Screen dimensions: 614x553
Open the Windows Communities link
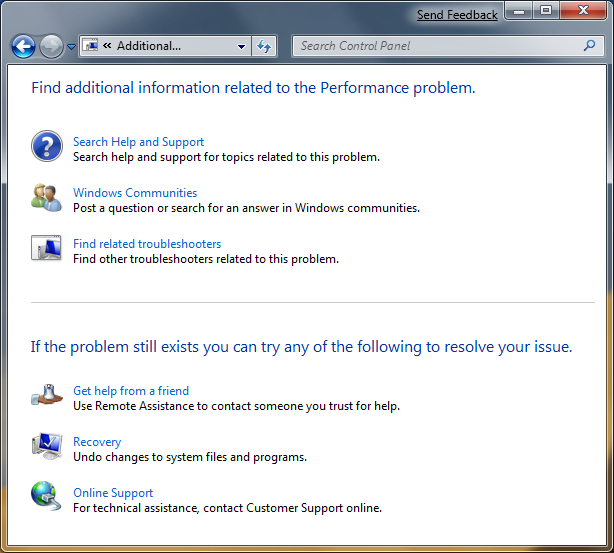tap(135, 193)
